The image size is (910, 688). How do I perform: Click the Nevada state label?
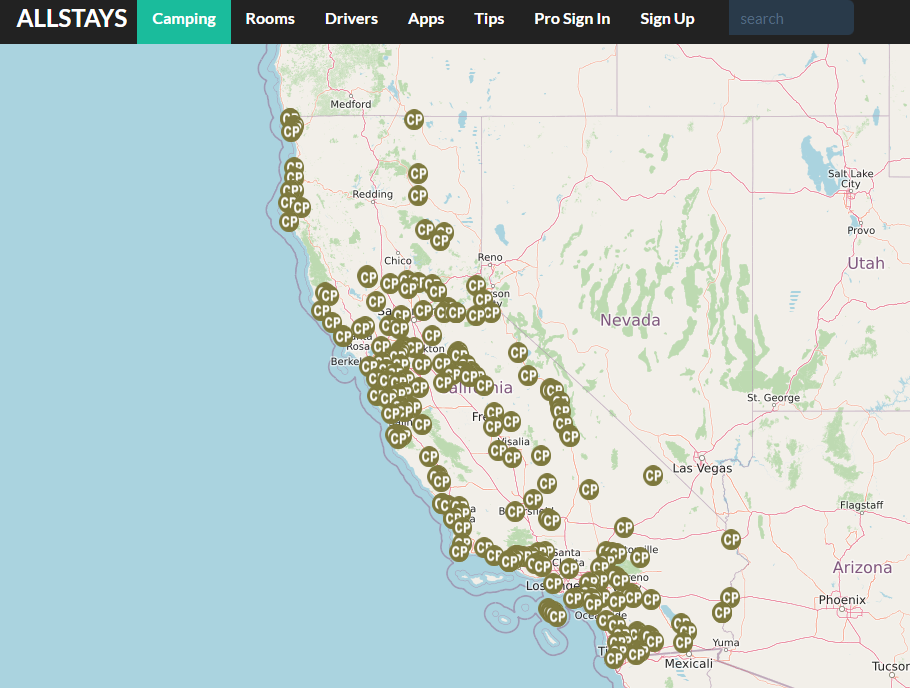(630, 320)
